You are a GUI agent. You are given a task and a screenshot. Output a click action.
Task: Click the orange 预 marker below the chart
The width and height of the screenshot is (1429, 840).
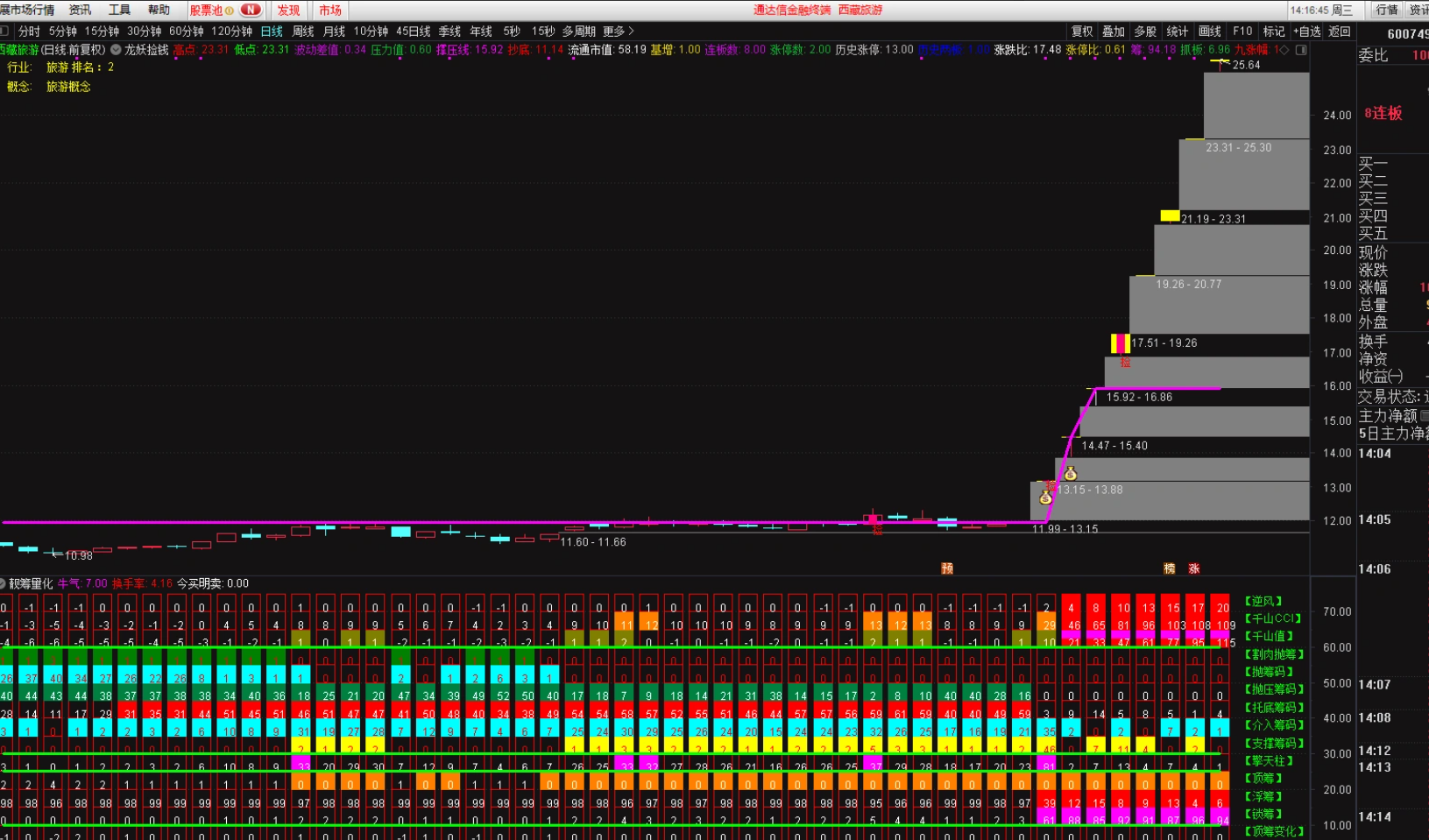point(946,568)
